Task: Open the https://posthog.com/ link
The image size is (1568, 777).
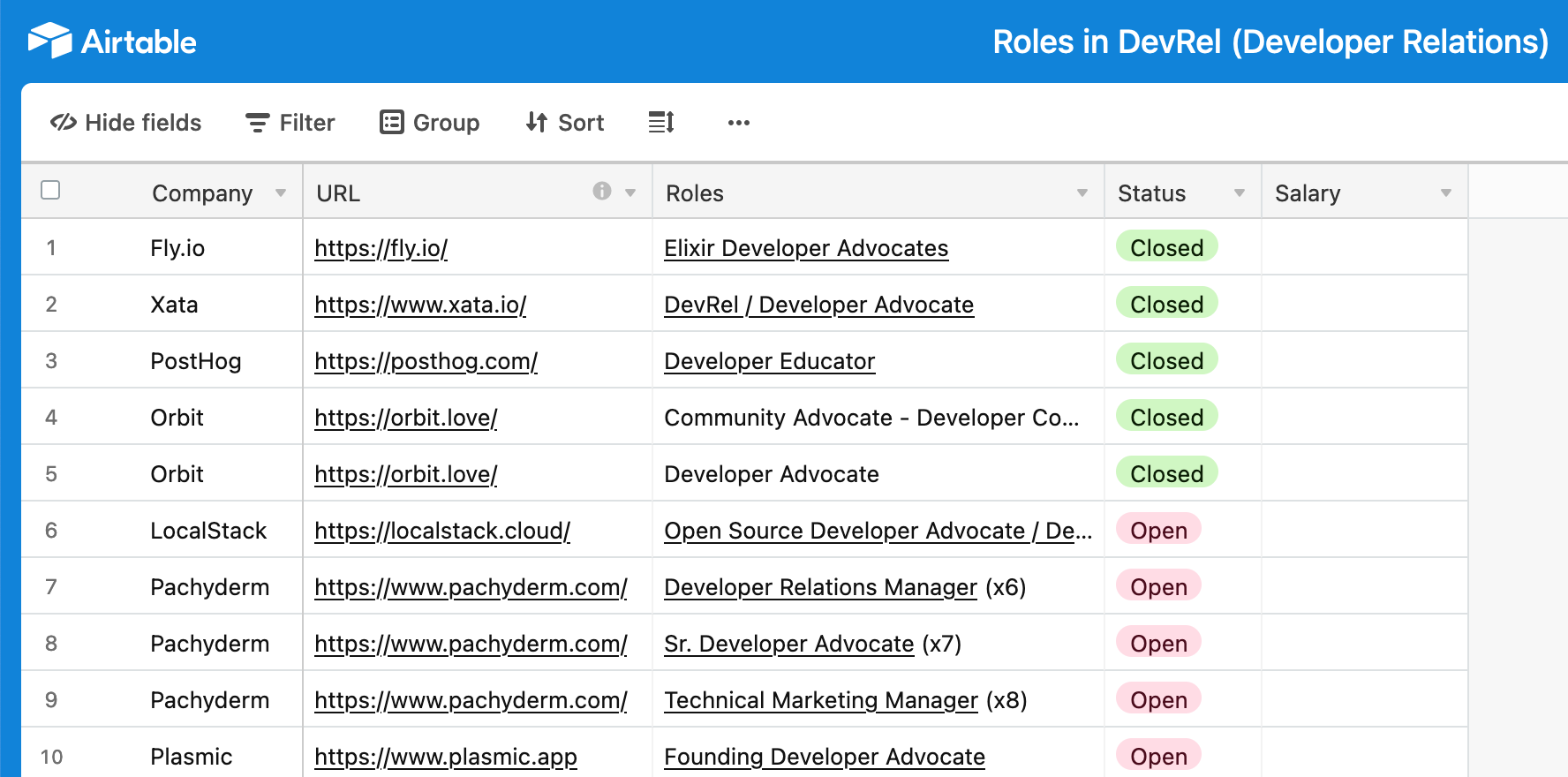Action: pos(426,361)
